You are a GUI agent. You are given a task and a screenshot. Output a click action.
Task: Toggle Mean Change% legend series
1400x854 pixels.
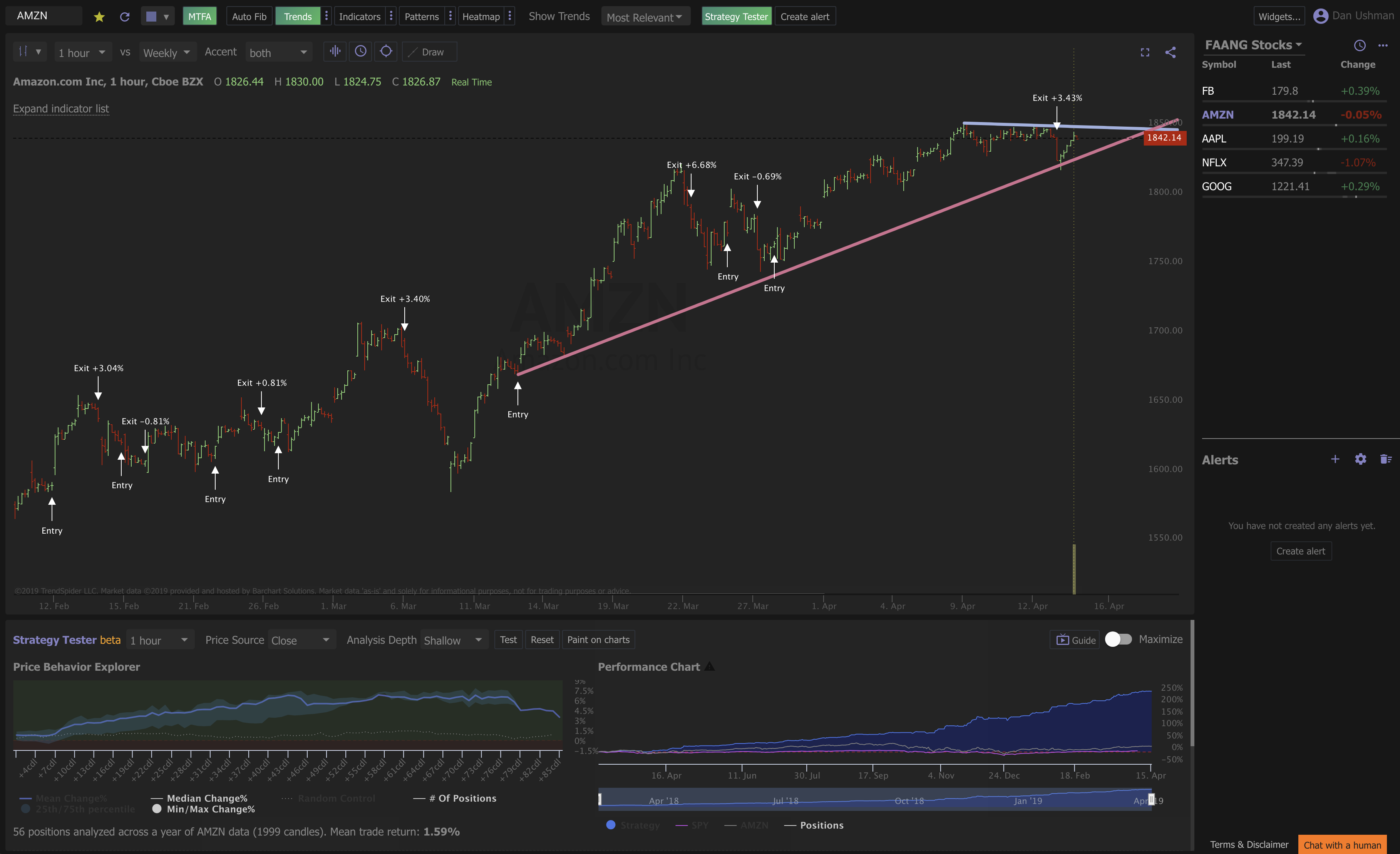pyautogui.click(x=70, y=798)
